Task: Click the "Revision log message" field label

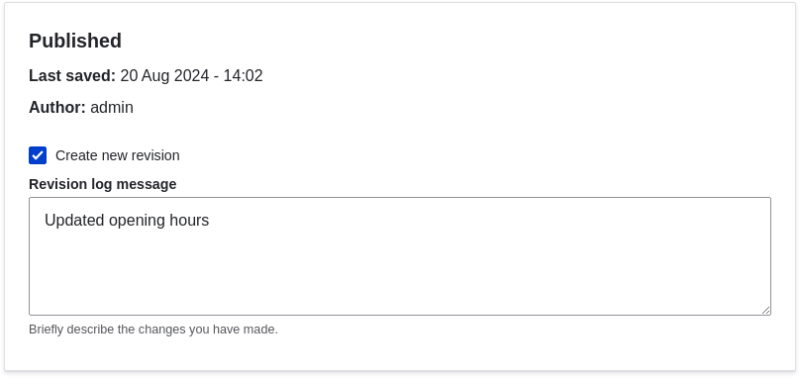Action: pyautogui.click(x=103, y=184)
